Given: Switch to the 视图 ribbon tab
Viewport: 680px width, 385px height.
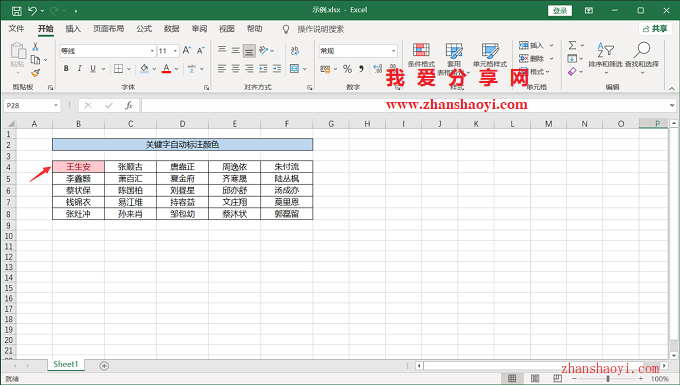Looking at the screenshot, I should coord(227,29).
